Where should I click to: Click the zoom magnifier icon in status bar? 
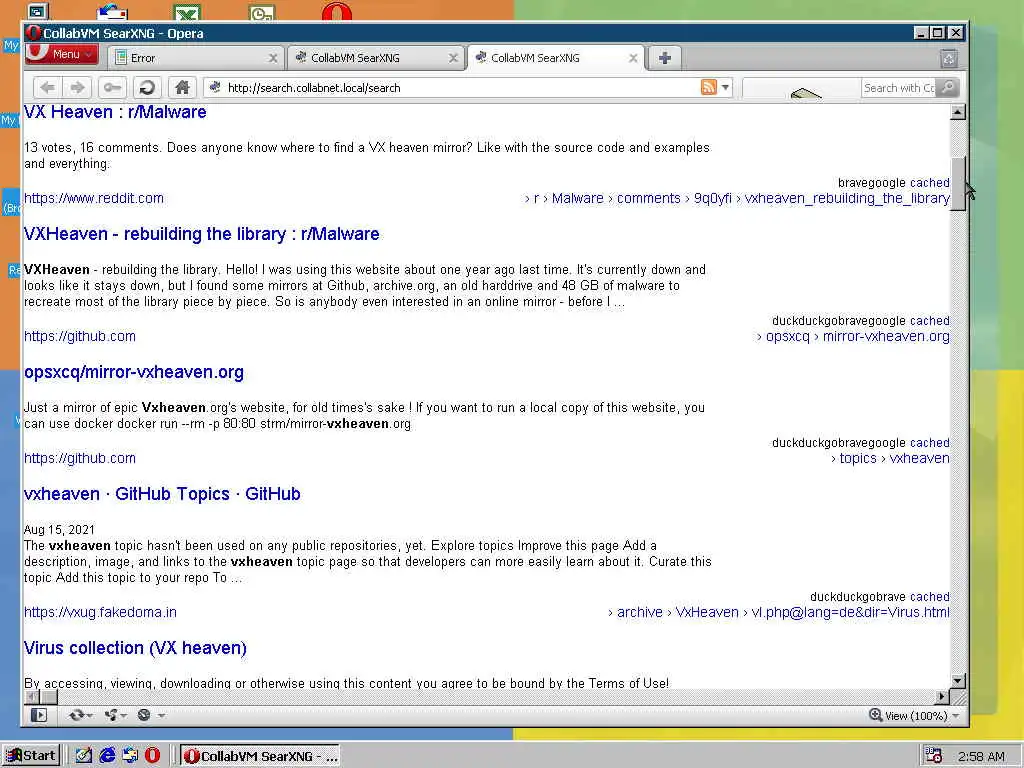tap(875, 715)
